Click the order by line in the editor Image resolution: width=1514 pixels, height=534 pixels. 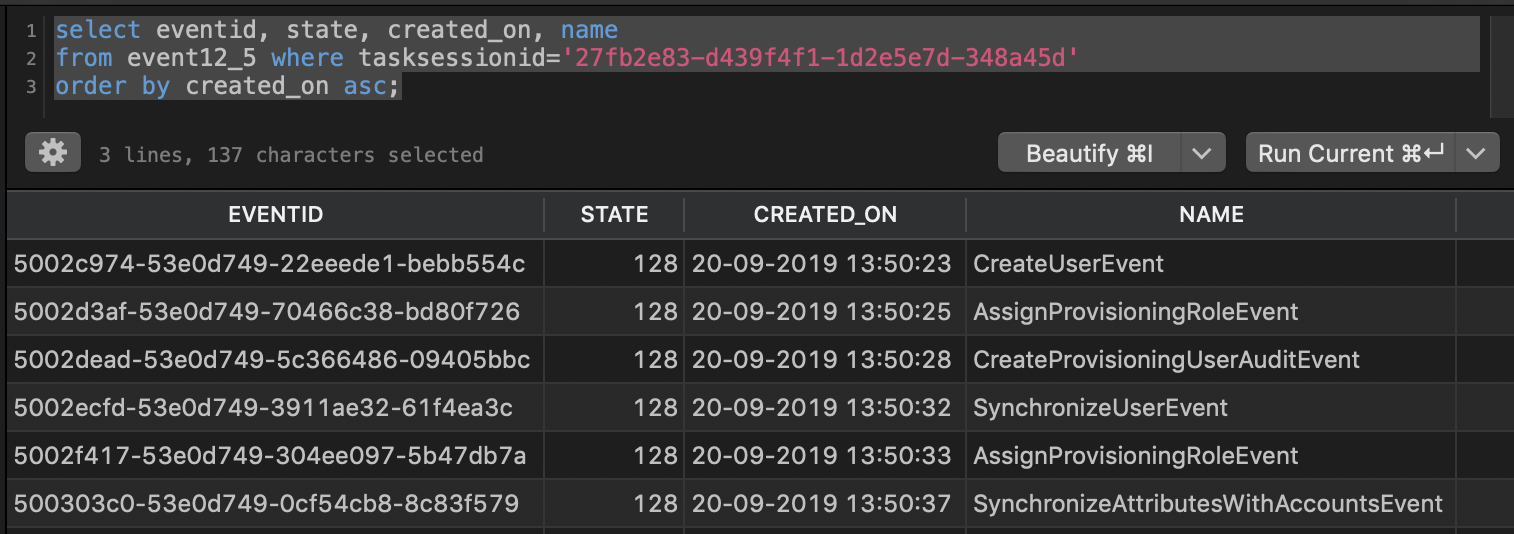228,86
